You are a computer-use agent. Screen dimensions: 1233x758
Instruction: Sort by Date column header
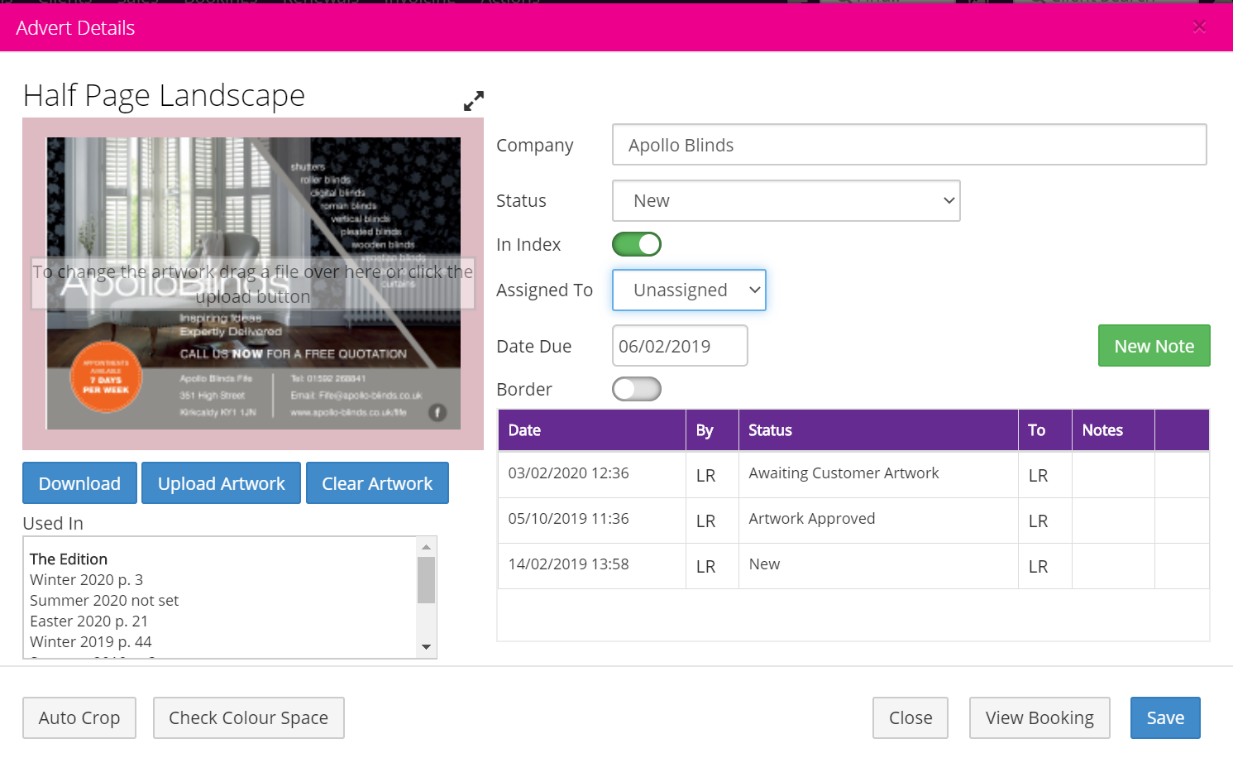[x=592, y=430]
